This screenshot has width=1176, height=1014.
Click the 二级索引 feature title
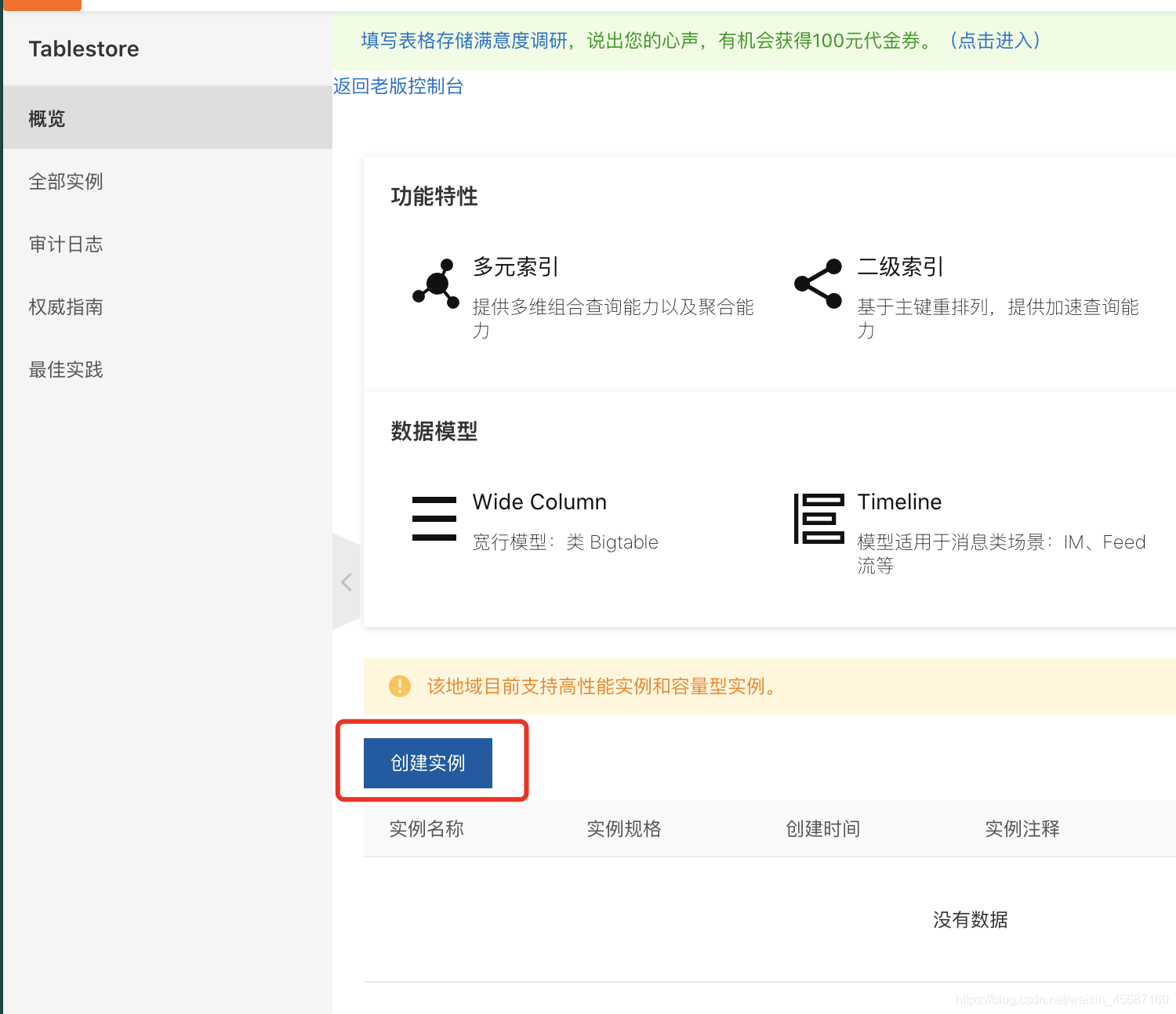click(901, 266)
